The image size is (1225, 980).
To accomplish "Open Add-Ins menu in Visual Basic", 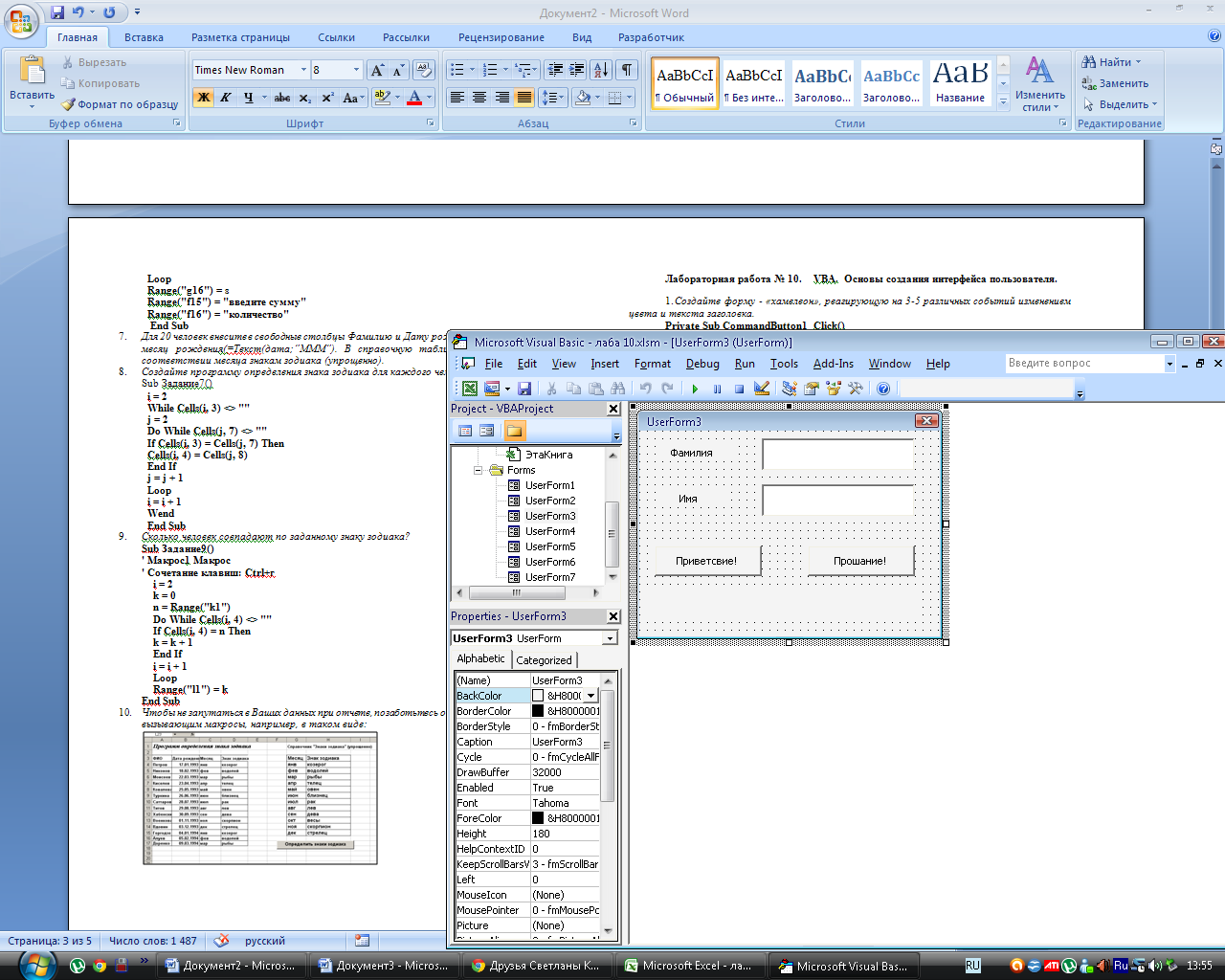I will tap(834, 364).
